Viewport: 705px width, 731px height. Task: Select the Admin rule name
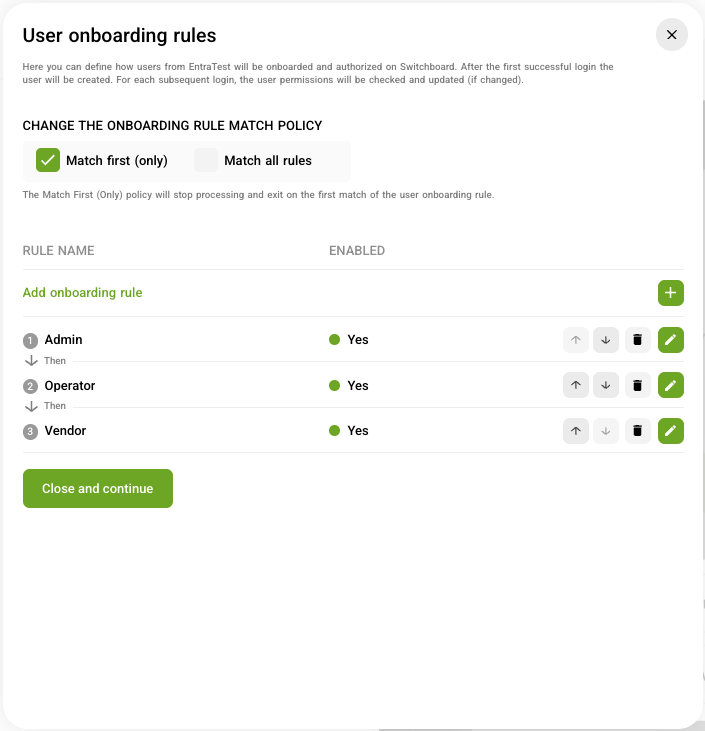(x=64, y=340)
